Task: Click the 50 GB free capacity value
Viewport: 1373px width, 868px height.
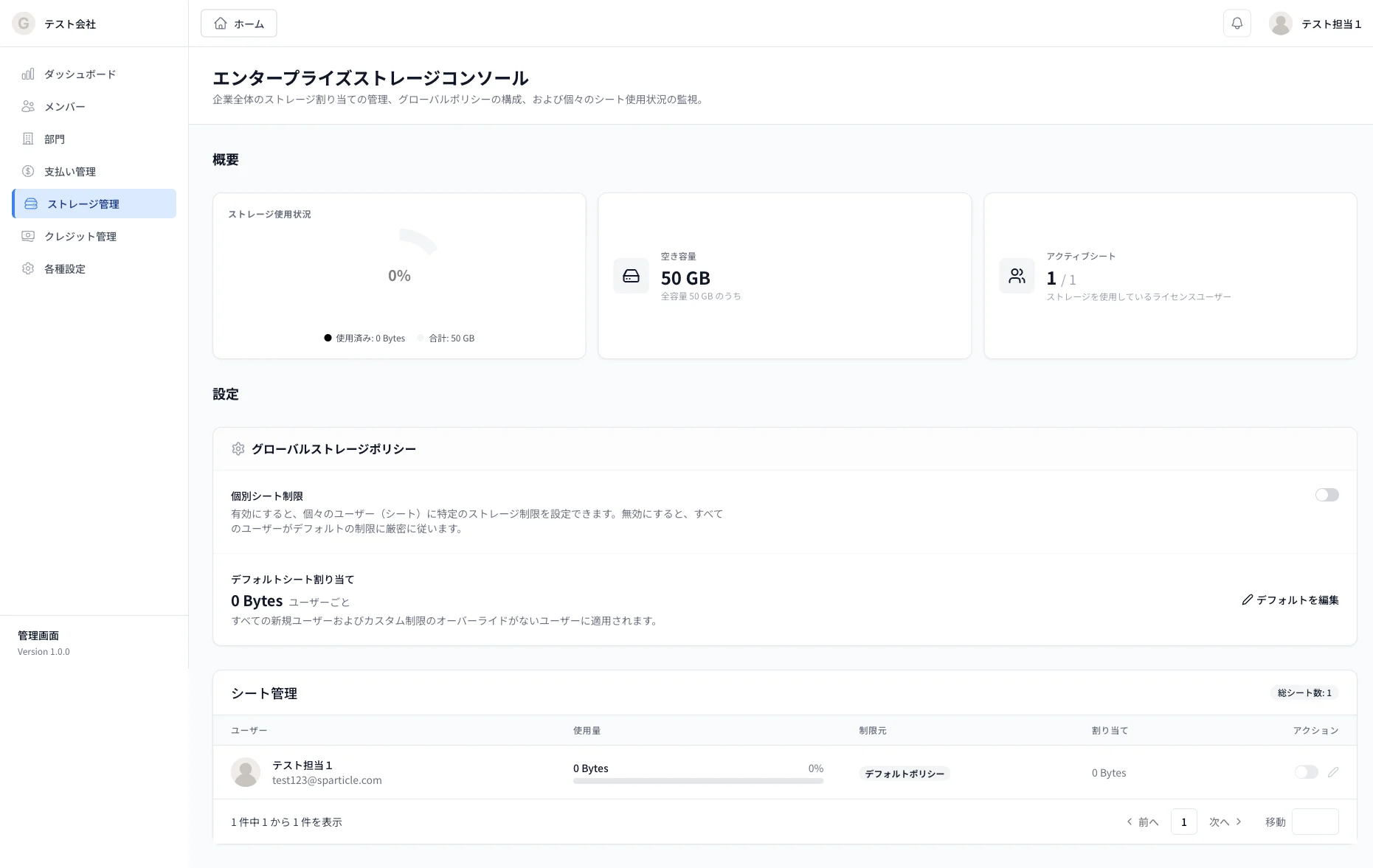Action: pyautogui.click(x=685, y=278)
